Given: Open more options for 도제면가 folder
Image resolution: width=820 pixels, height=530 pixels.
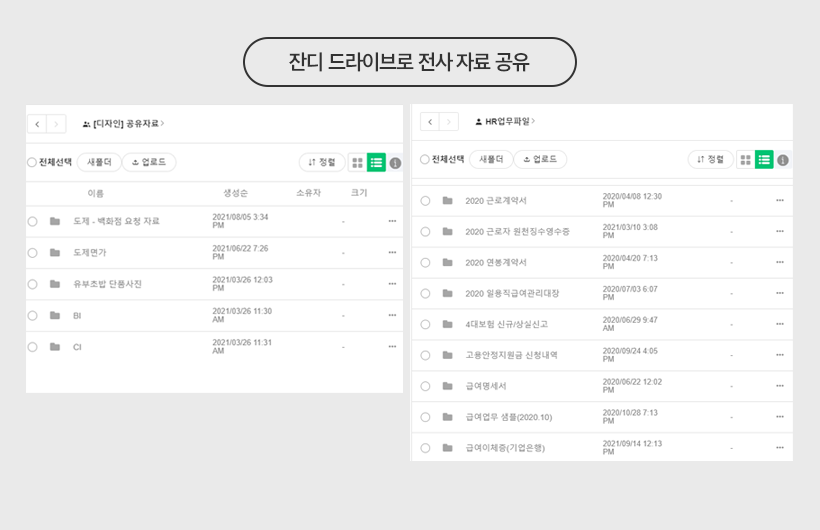Looking at the screenshot, I should [x=392, y=253].
